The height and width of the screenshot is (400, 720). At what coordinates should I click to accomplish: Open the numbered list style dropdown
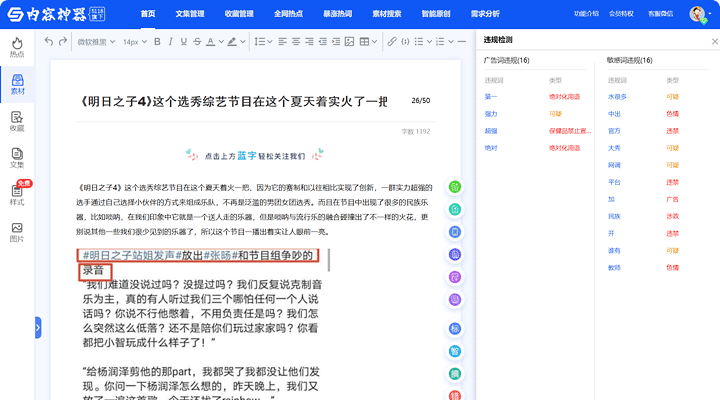451,42
